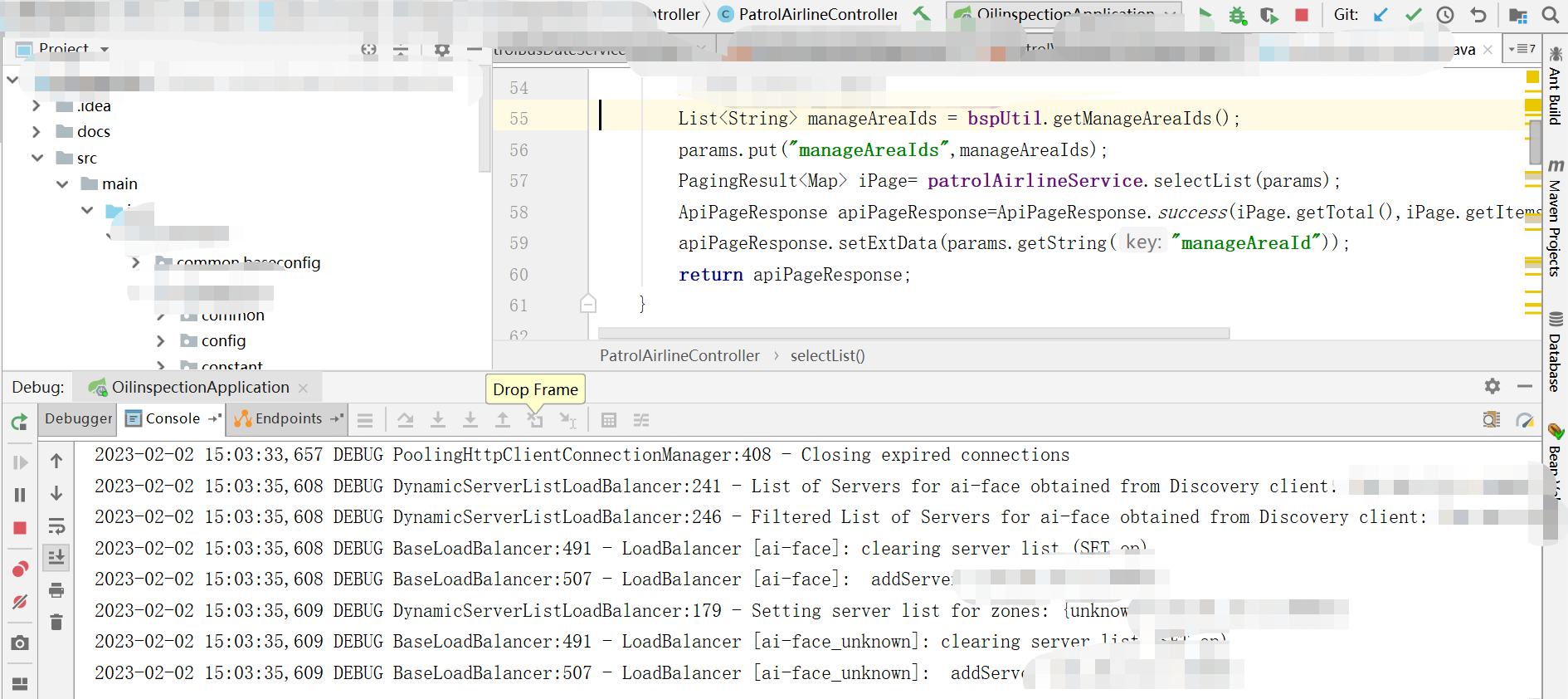The image size is (1568, 699).
Task: Click line 55 manageAreaIds code line
Action: (x=958, y=119)
